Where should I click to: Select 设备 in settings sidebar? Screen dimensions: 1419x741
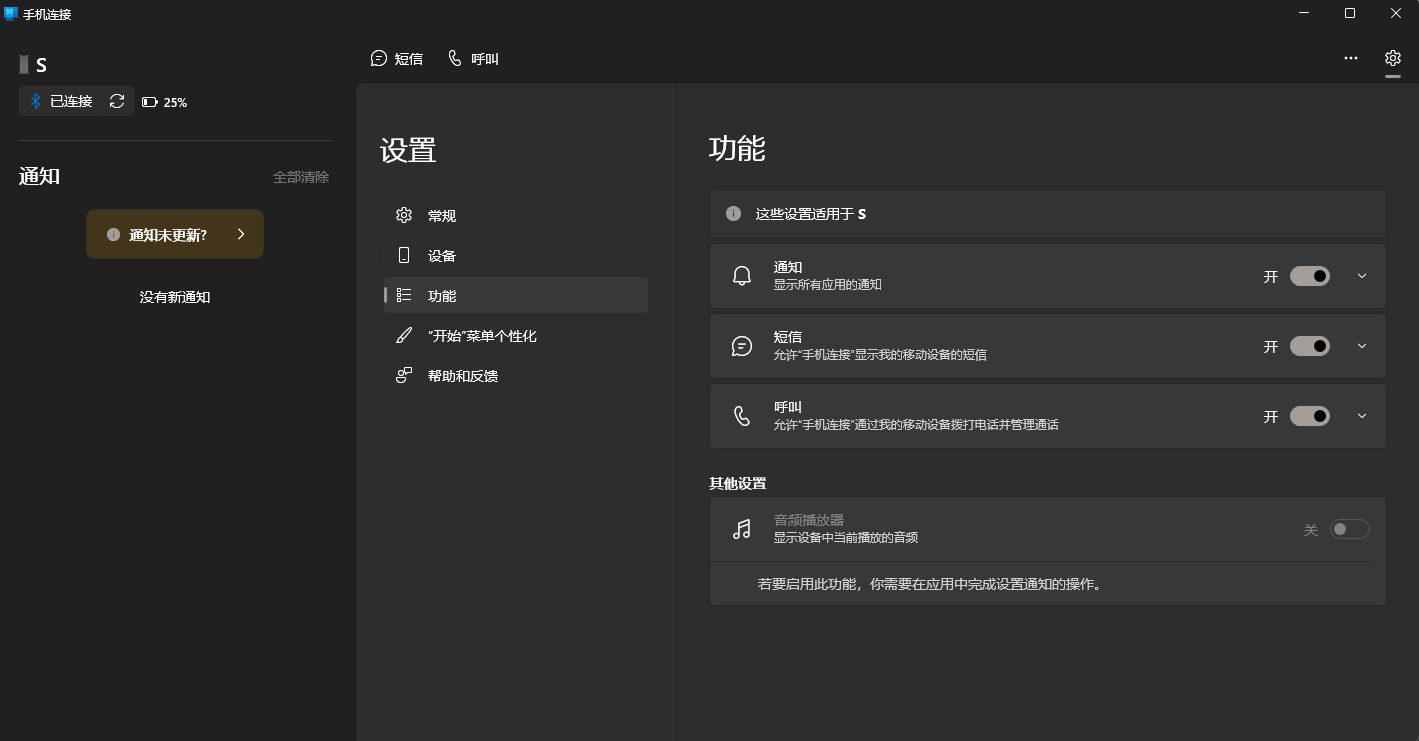click(x=516, y=255)
